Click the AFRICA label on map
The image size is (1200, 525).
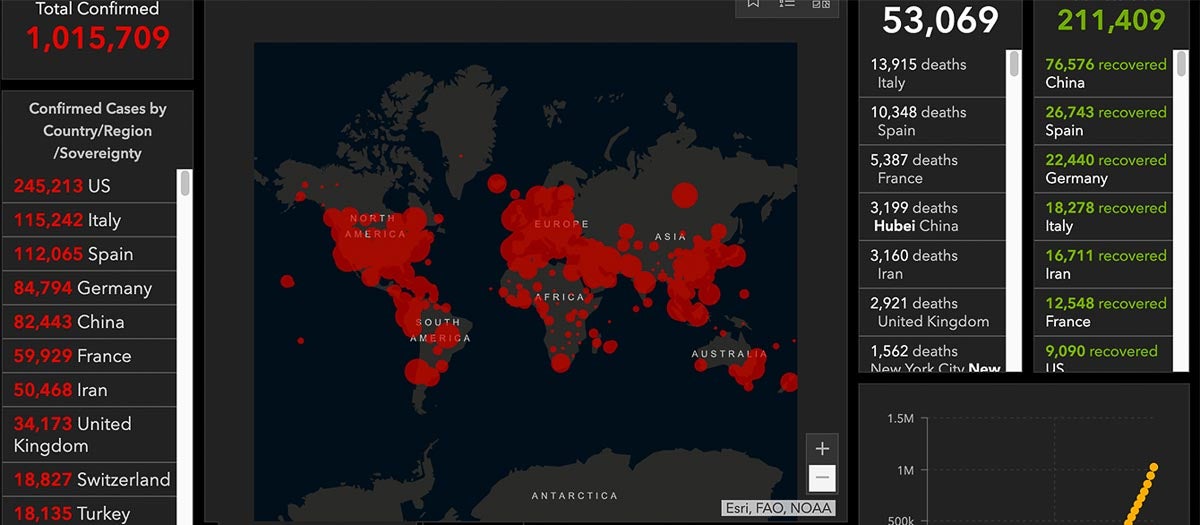click(x=559, y=297)
